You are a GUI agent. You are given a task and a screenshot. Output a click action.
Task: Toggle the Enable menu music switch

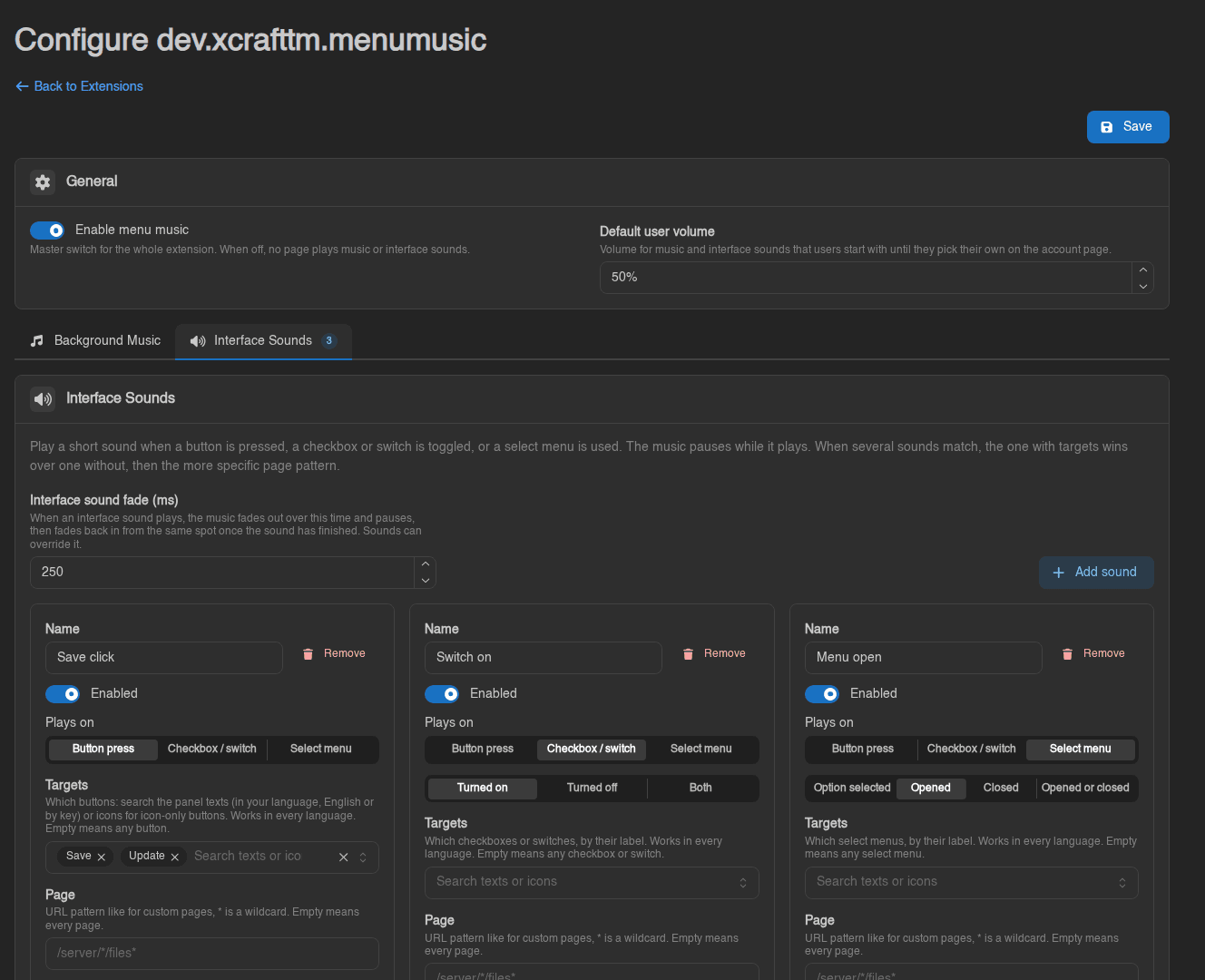(47, 230)
